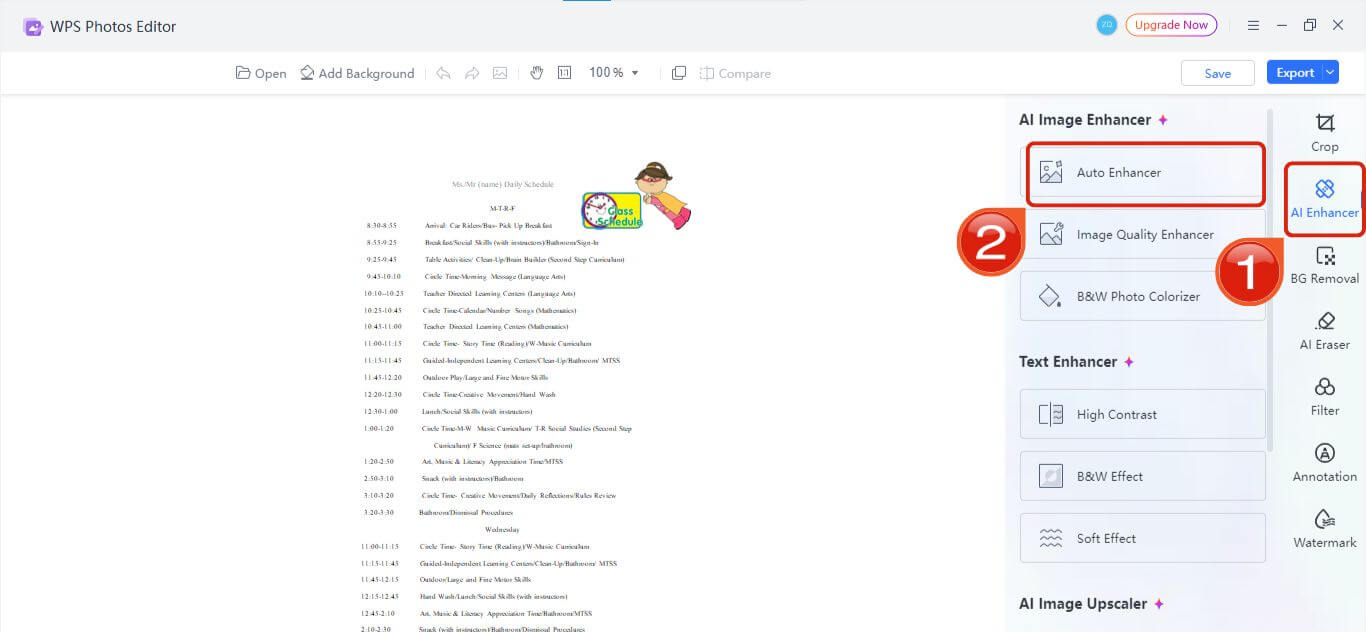Open the hamburger main menu
Viewport: 1366px width, 632px height.
[1253, 26]
